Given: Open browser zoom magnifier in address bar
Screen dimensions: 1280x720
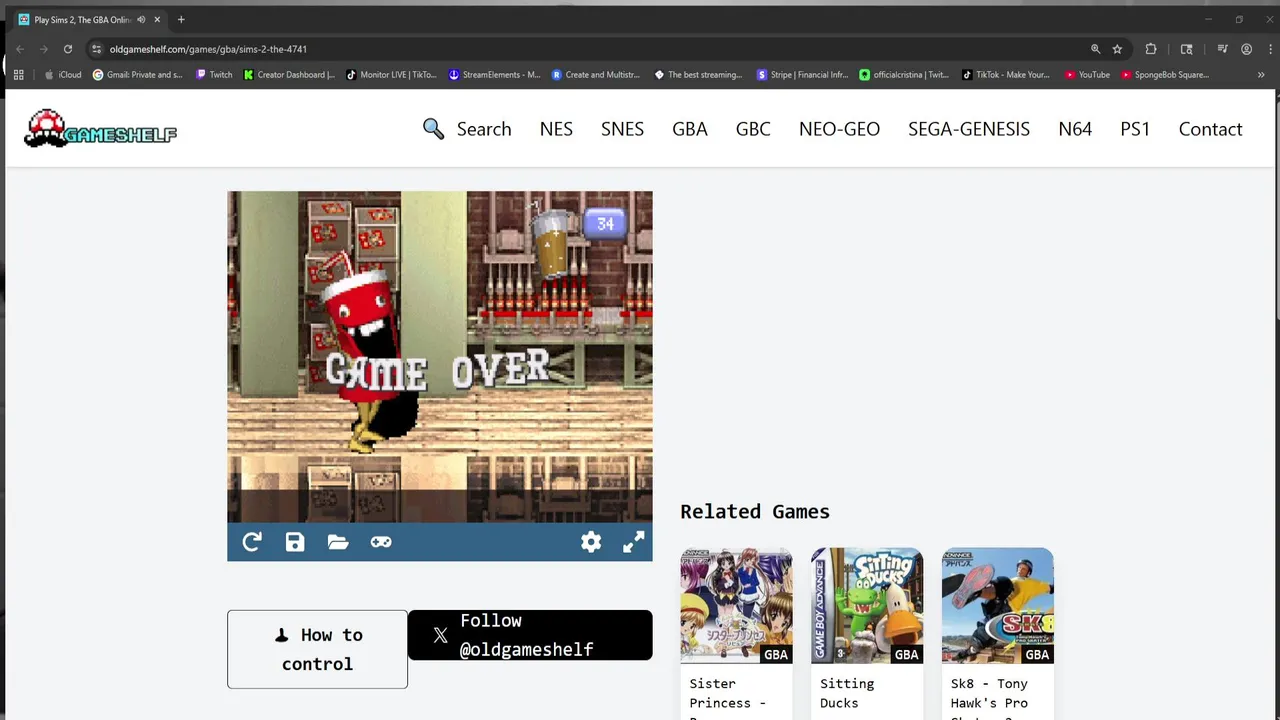Looking at the screenshot, I should pyautogui.click(x=1095, y=49).
